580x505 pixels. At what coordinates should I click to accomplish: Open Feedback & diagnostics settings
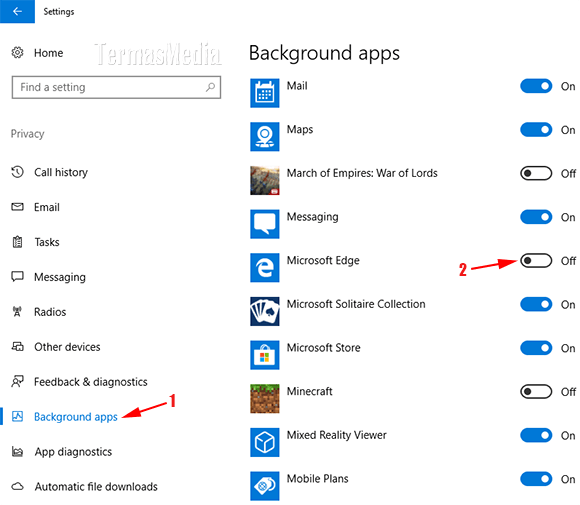pos(91,382)
